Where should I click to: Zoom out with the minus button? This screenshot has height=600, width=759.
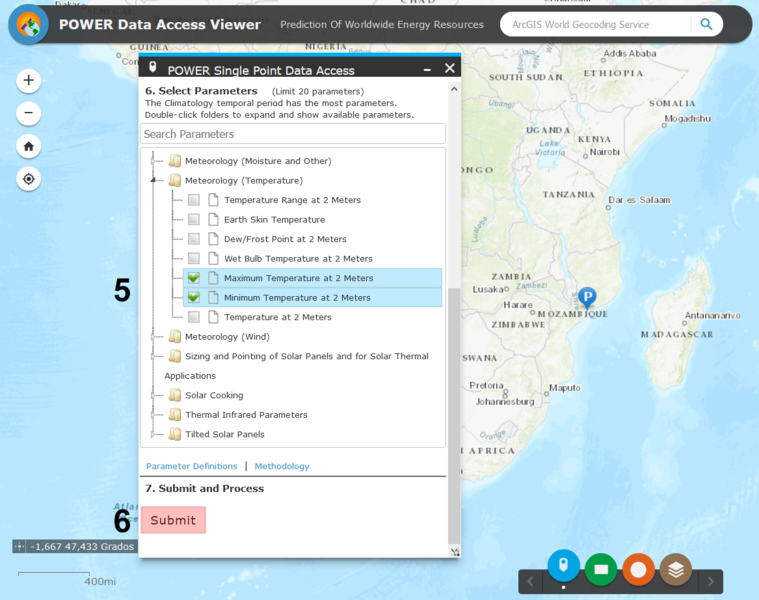tap(29, 113)
